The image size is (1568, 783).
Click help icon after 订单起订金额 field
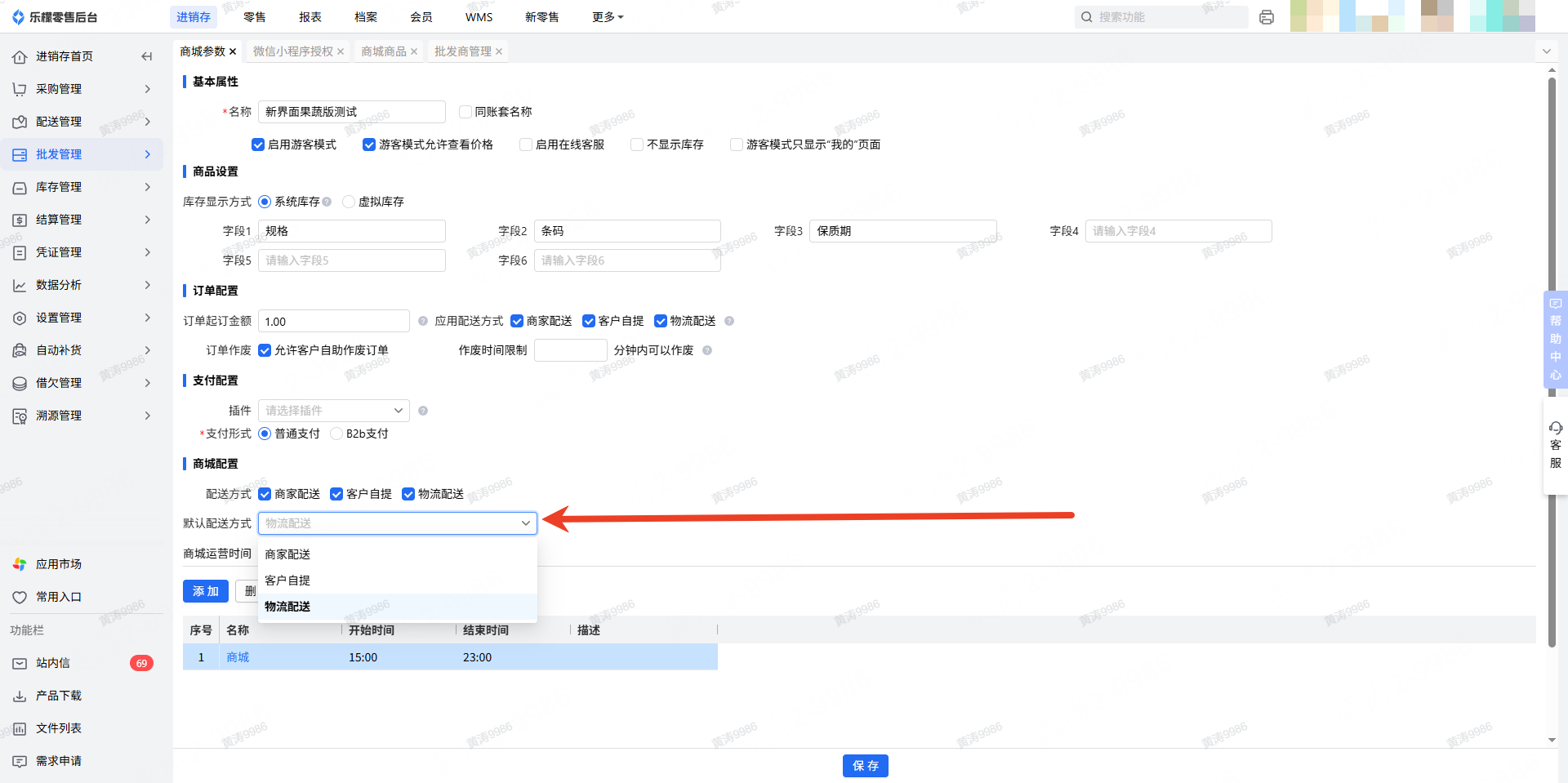[x=423, y=321]
